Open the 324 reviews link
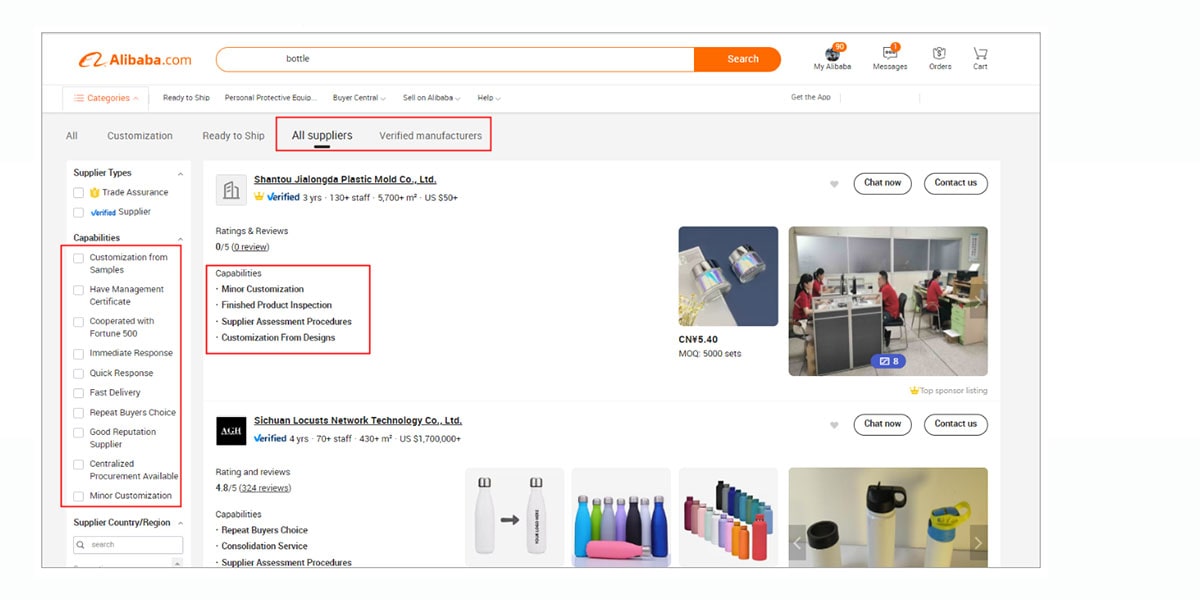 point(265,488)
